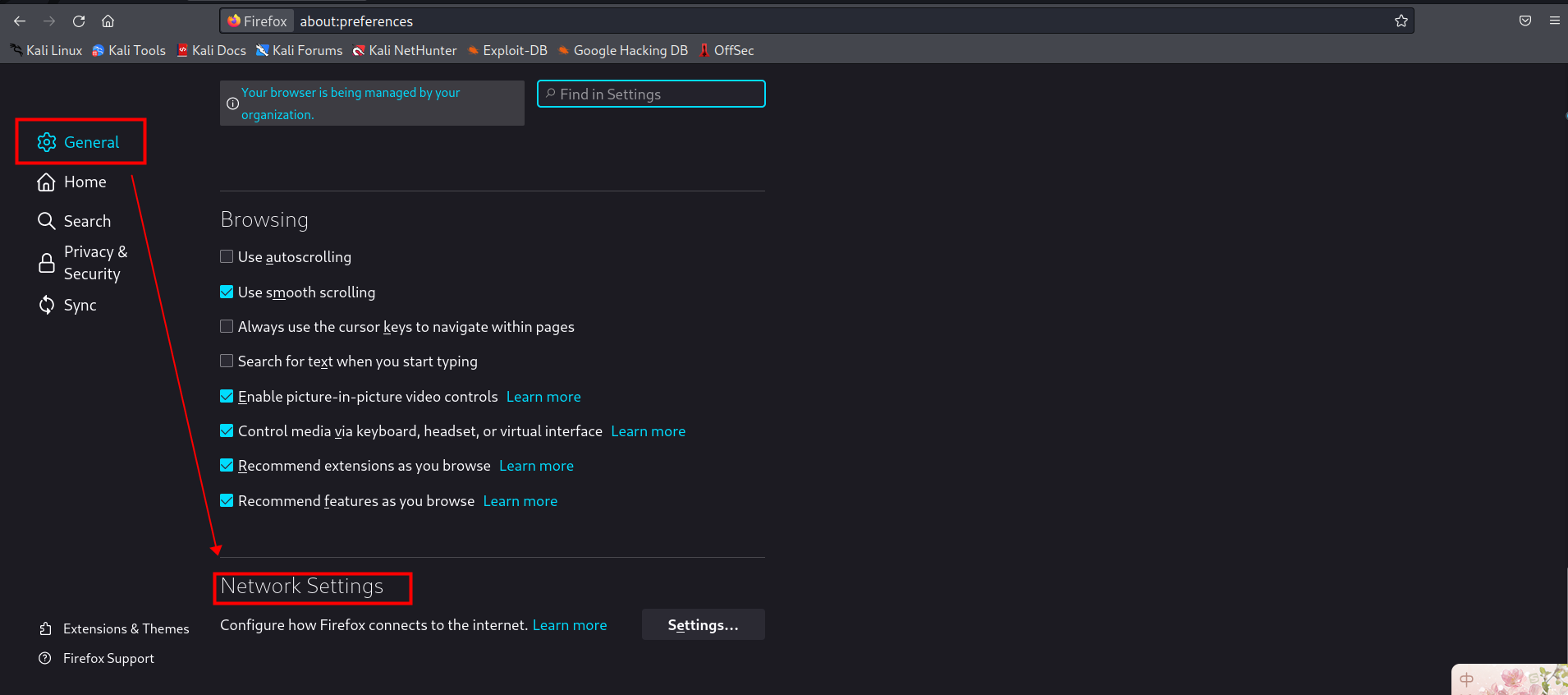This screenshot has height=695, width=1568.
Task: Disable Use smooth scrolling checkbox
Action: (x=227, y=292)
